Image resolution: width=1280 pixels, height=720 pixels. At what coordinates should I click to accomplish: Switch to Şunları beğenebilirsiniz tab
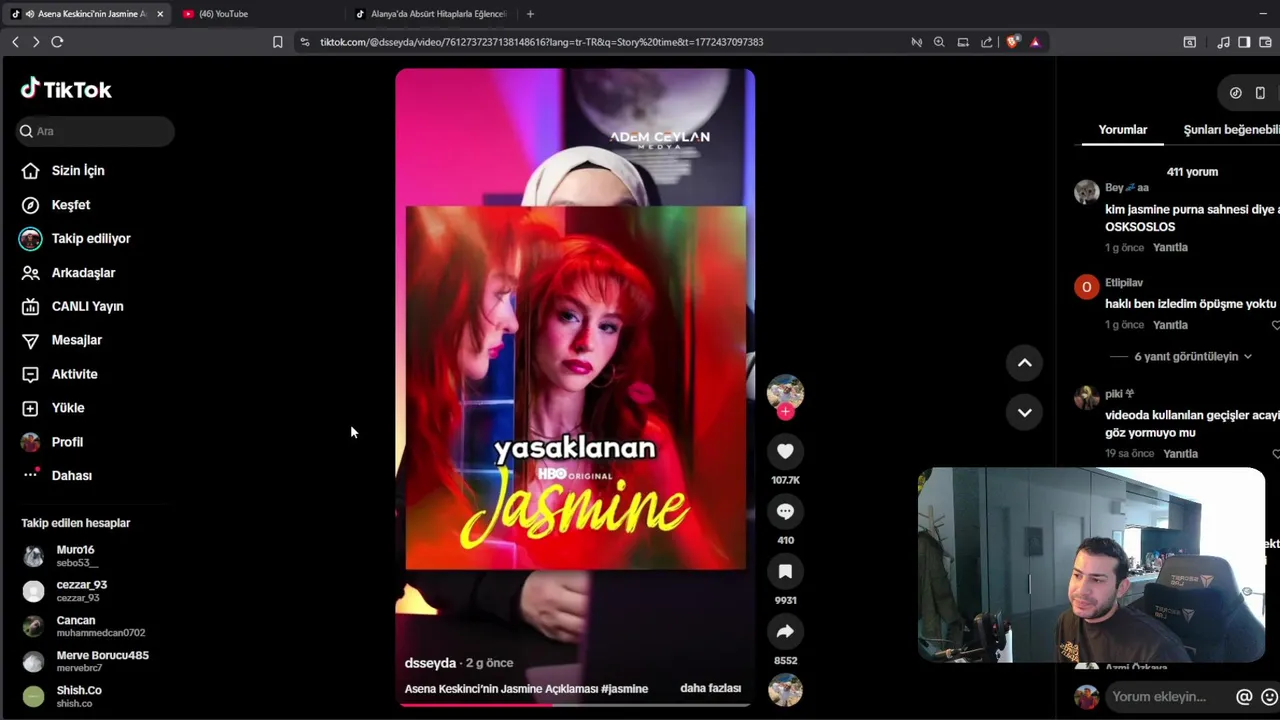click(1231, 130)
